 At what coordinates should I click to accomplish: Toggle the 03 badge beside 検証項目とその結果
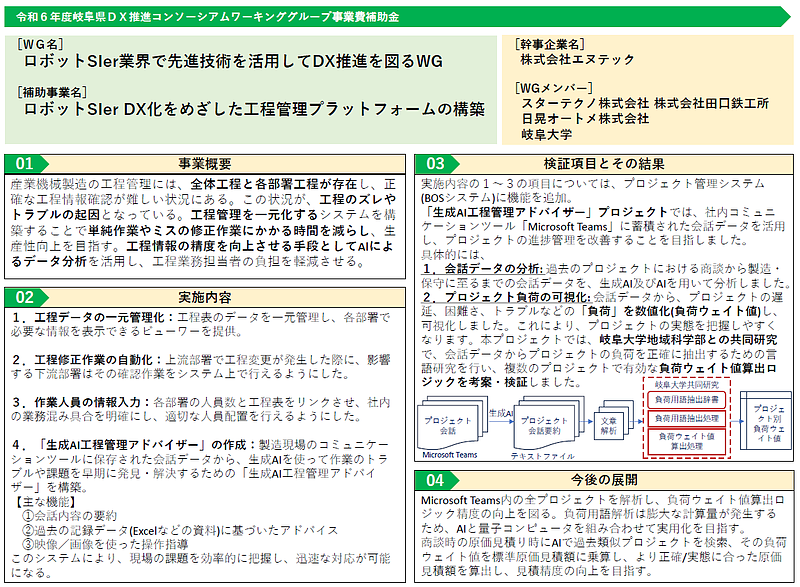pyautogui.click(x=438, y=163)
